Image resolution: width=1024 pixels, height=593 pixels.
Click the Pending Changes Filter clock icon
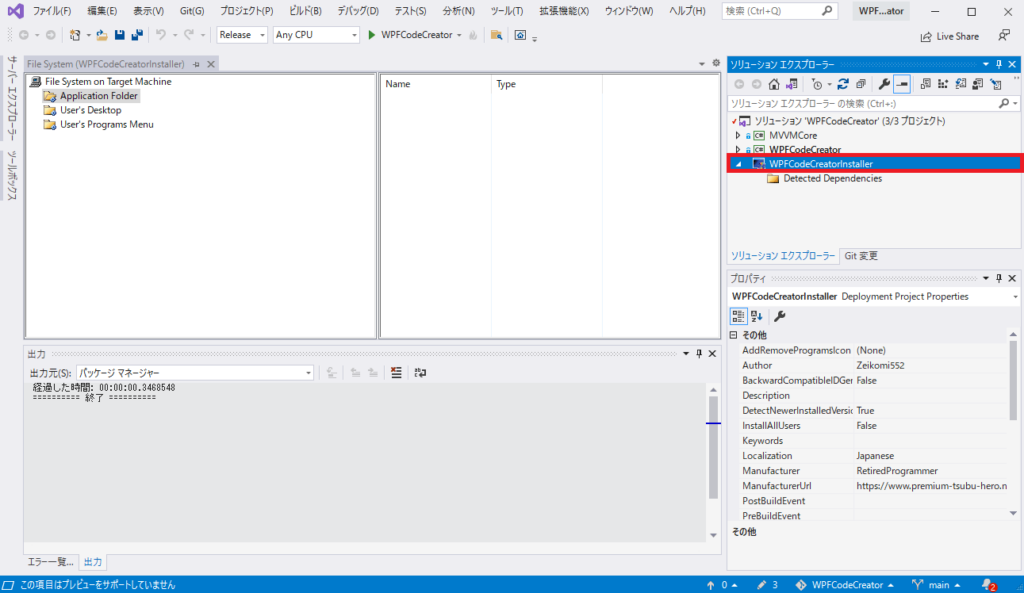(817, 84)
